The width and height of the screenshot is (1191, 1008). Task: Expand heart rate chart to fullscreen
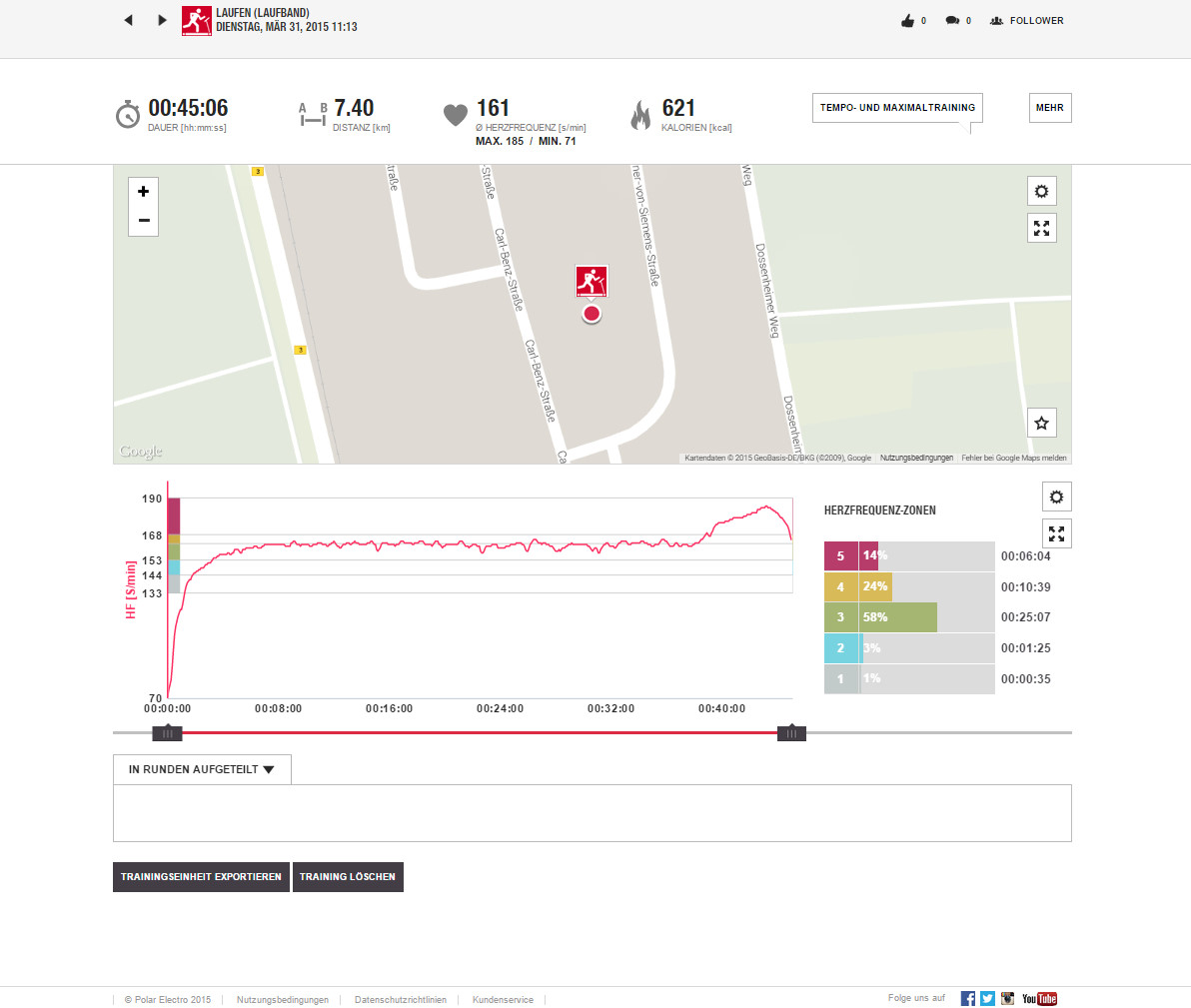pyautogui.click(x=1056, y=533)
